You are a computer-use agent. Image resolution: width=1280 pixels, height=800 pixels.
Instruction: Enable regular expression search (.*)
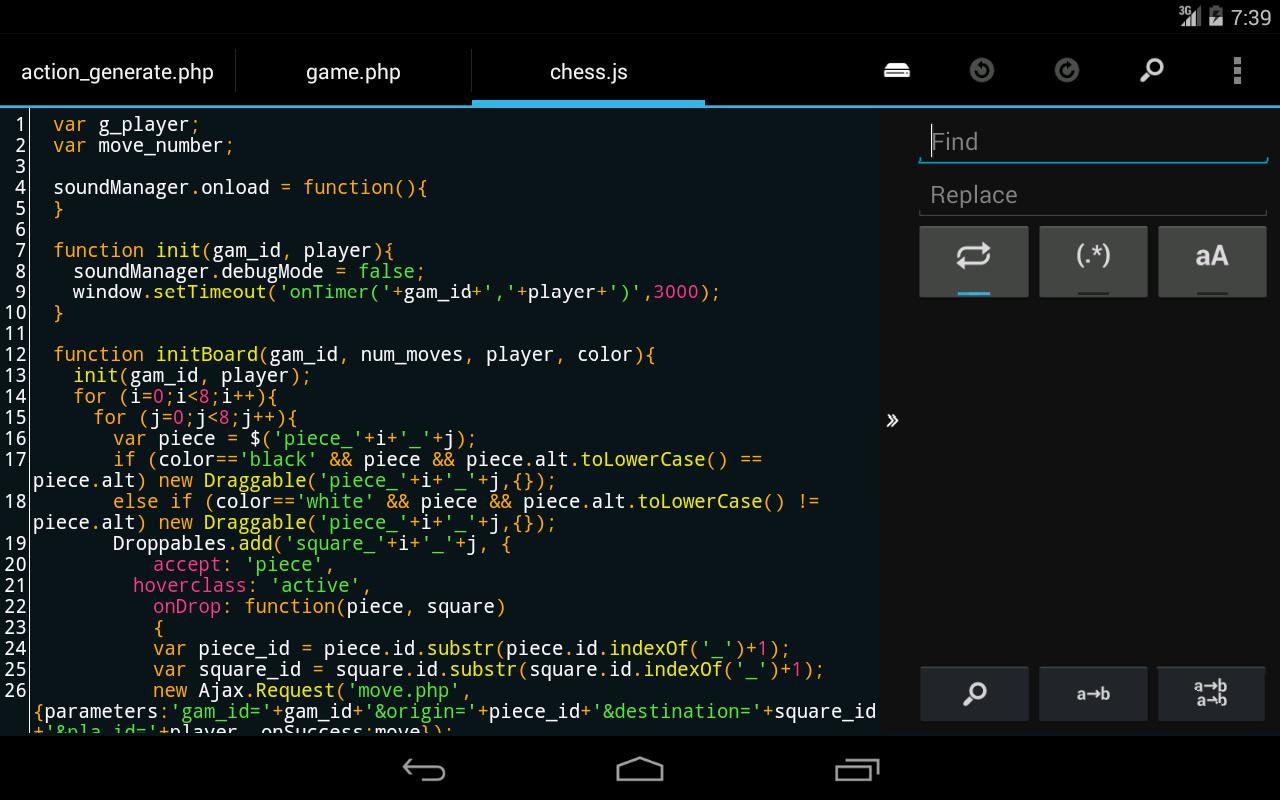1093,261
